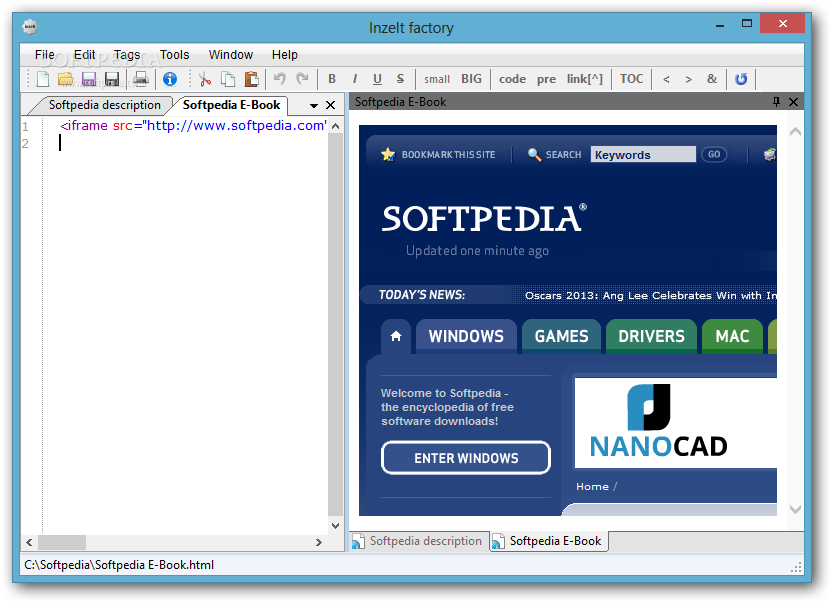Image resolution: width=832 pixels, height=603 pixels.
Task: Open the WINDOWS category tab in preview
Action: tap(466, 336)
